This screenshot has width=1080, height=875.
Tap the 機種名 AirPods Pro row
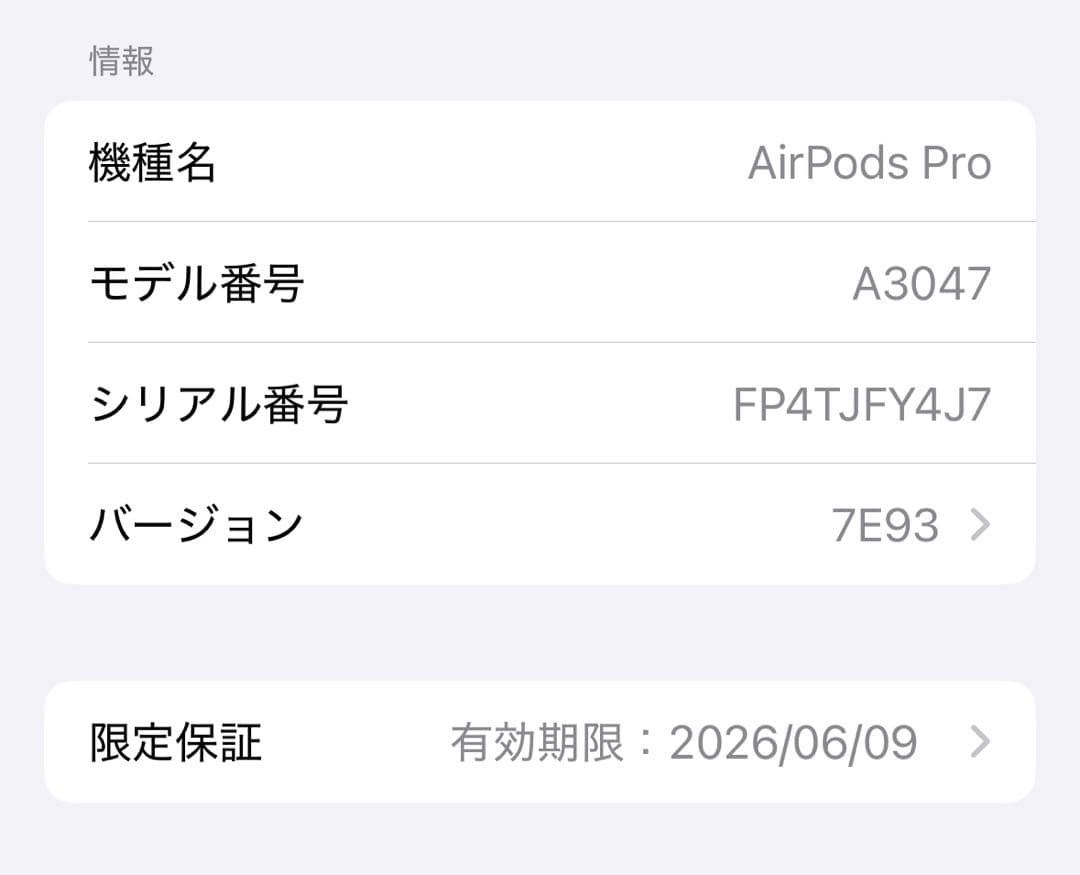click(540, 162)
